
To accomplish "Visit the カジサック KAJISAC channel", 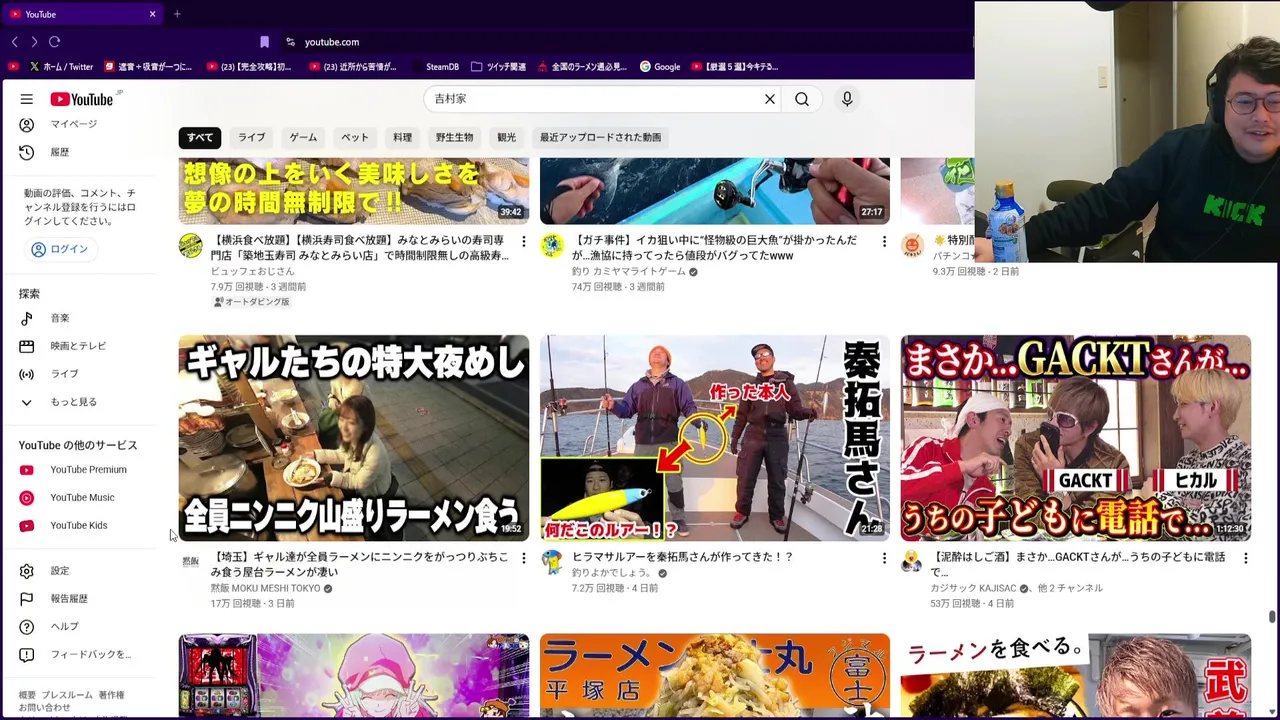I will 973,589.
